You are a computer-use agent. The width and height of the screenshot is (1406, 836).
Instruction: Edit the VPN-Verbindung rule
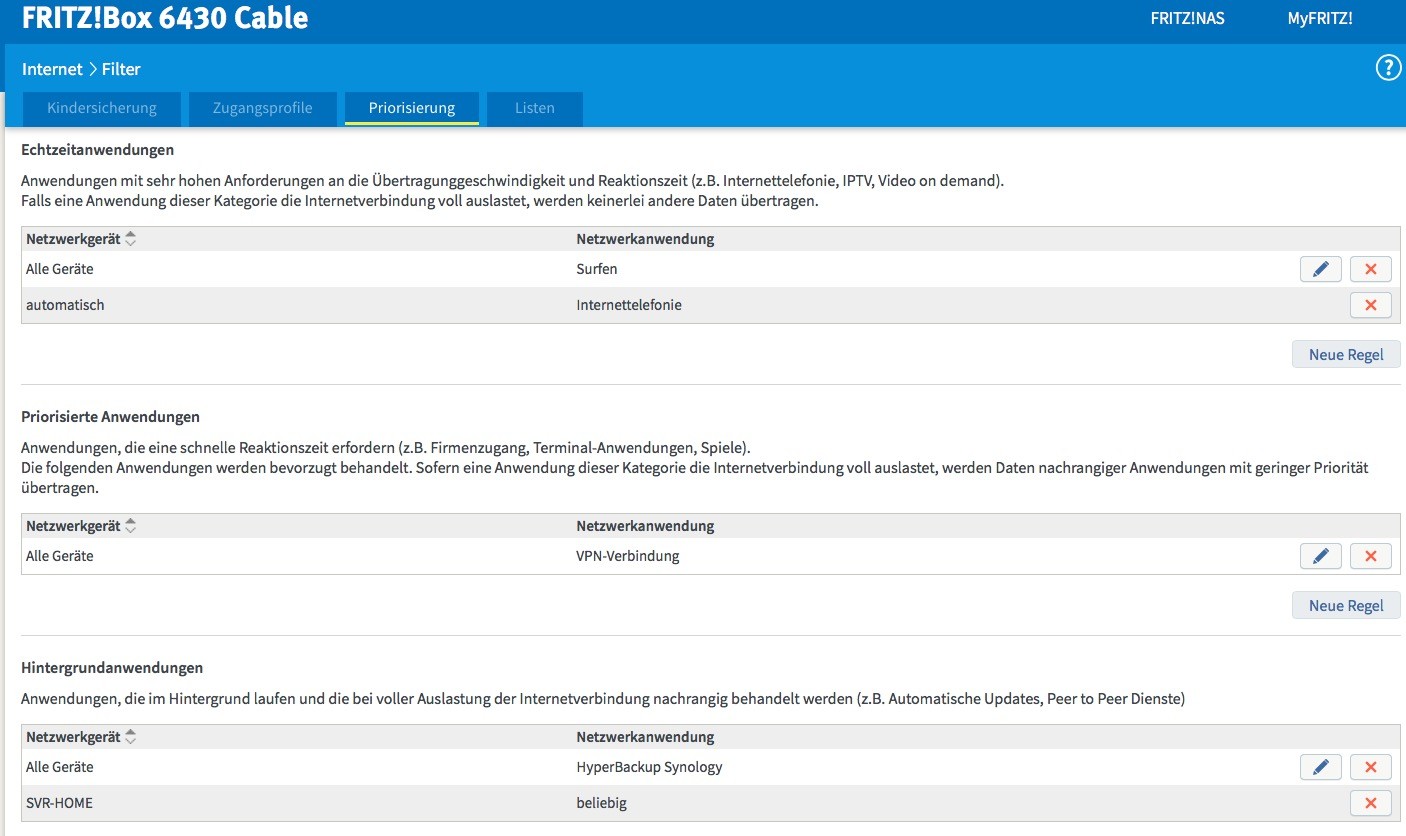[1320, 556]
